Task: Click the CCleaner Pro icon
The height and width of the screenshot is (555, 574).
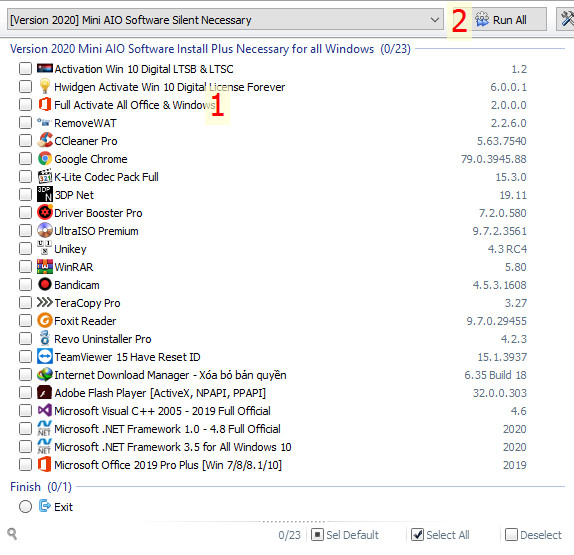Action: [45, 141]
